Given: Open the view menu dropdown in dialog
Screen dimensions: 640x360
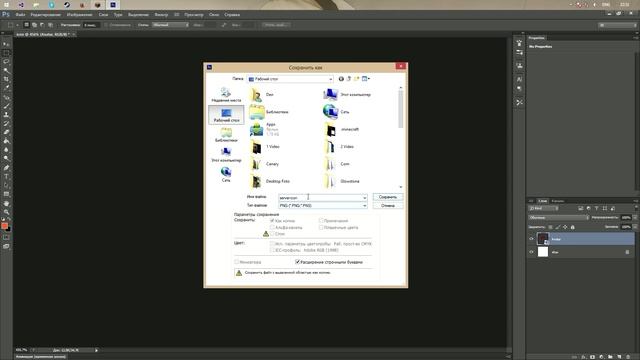Looking at the screenshot, I should click(366, 79).
